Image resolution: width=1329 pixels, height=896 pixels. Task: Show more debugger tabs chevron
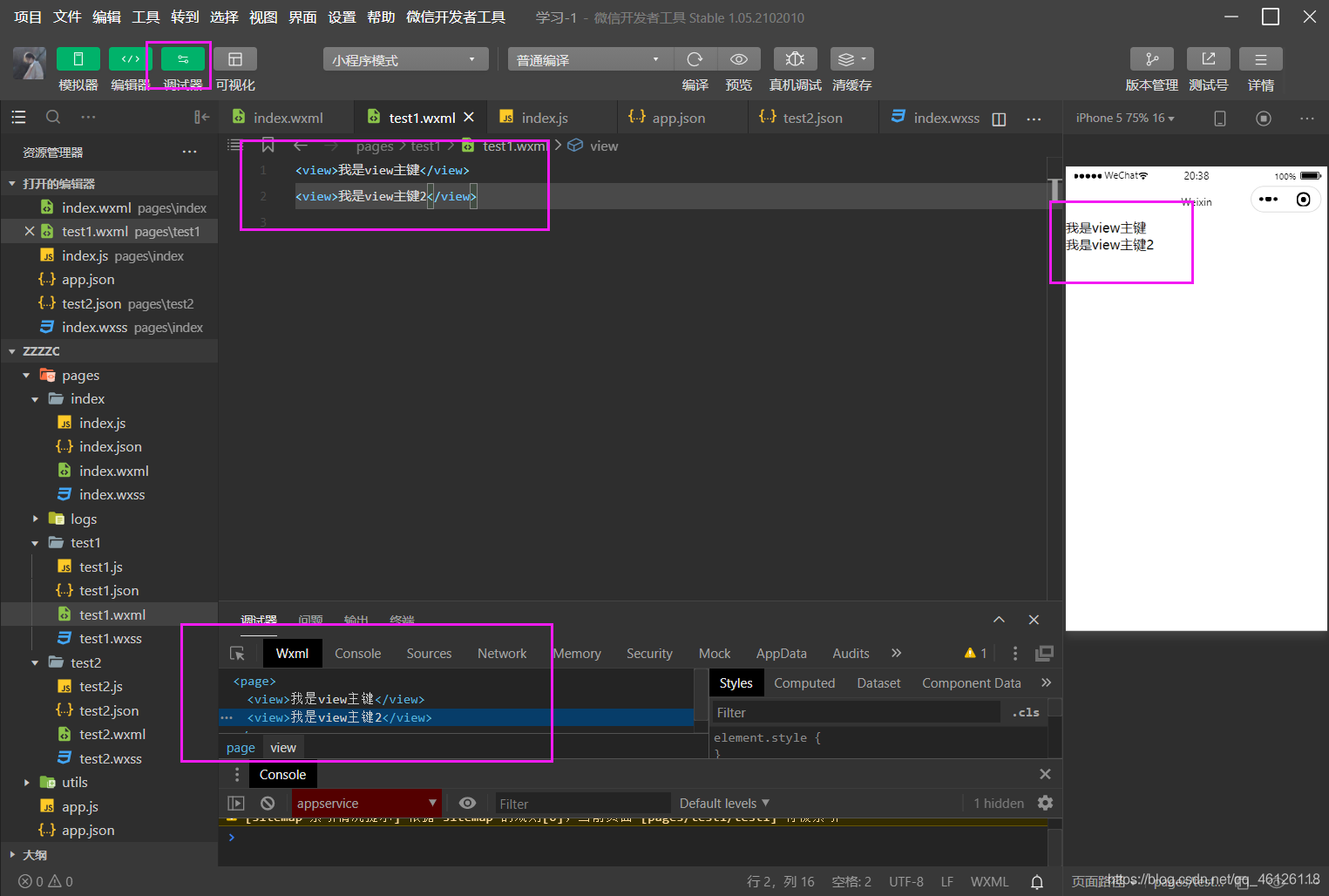pyautogui.click(x=896, y=653)
